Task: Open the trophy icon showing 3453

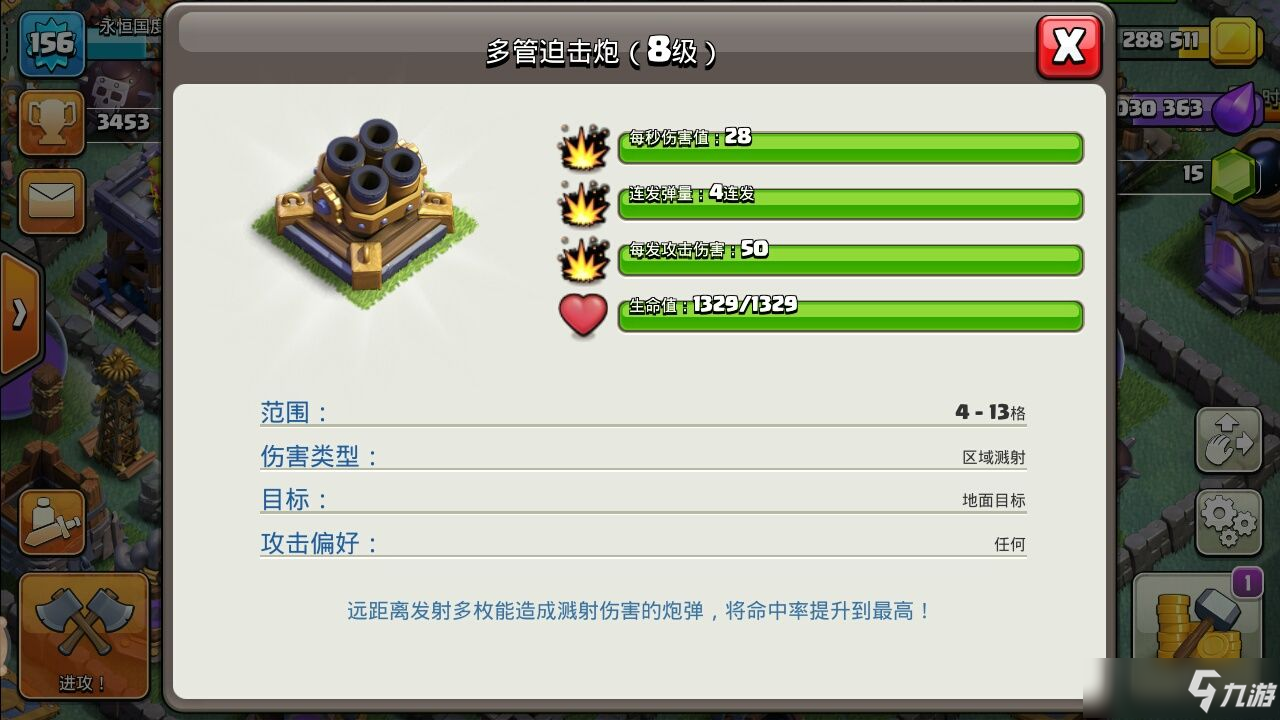Action: [50, 122]
